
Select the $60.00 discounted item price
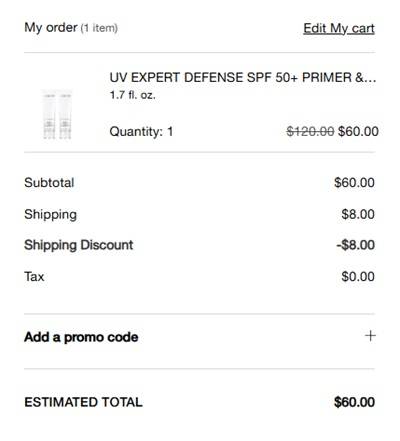tap(358, 131)
